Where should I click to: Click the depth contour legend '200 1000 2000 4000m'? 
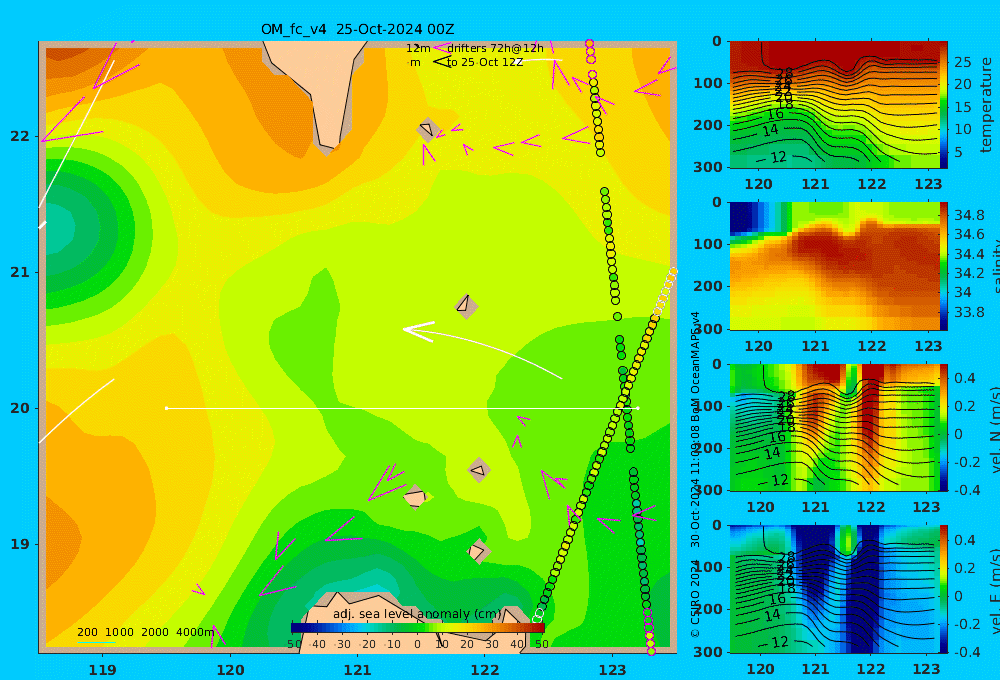pyautogui.click(x=145, y=632)
